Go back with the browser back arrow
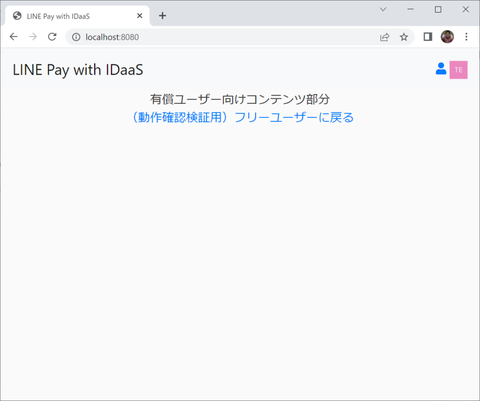Viewport: 480px width, 401px height. coord(14,37)
